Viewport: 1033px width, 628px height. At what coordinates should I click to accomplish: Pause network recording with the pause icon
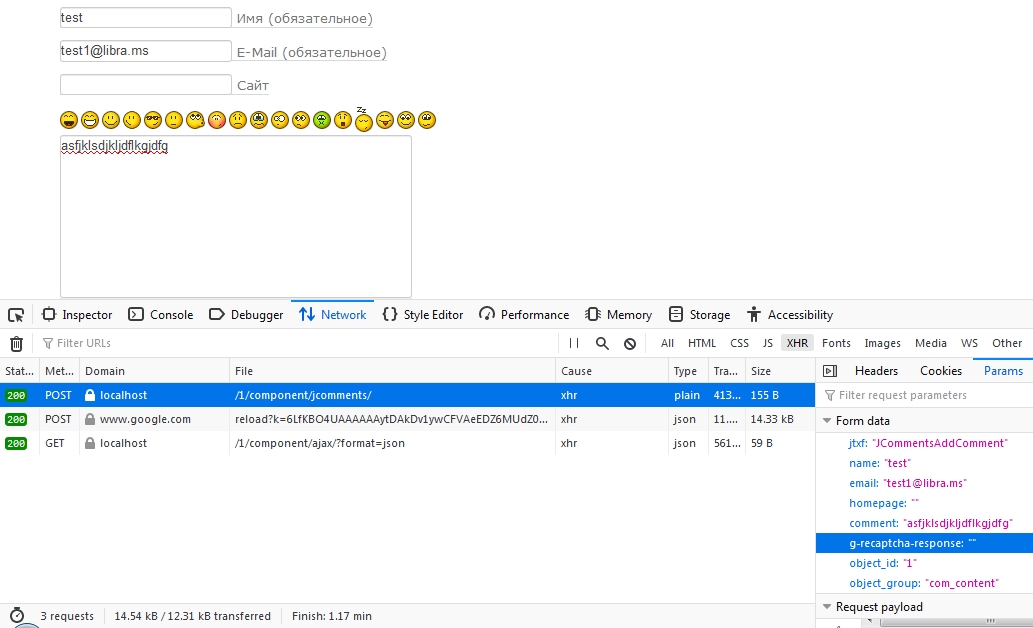(x=574, y=343)
